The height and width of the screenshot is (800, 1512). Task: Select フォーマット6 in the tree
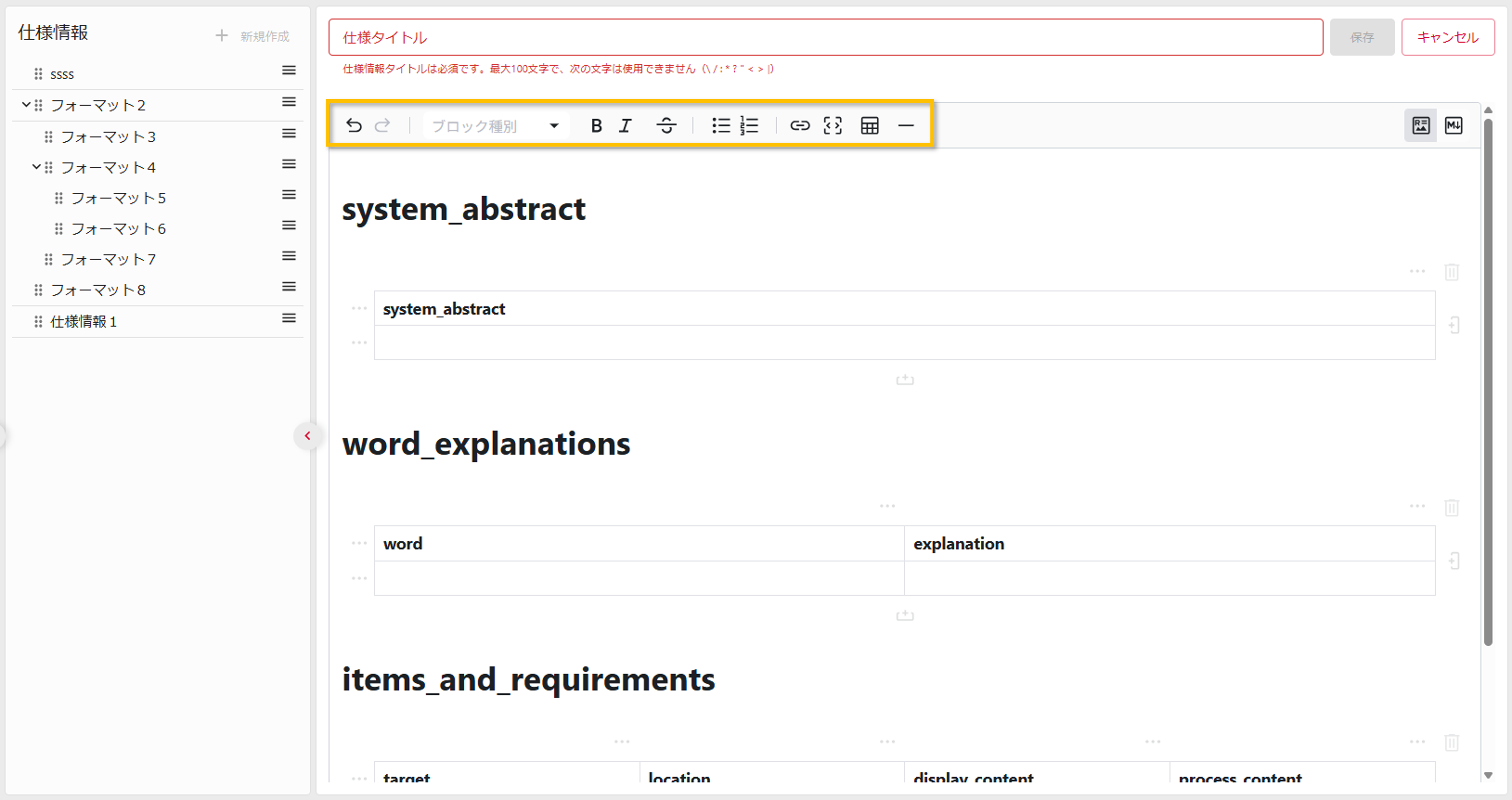[119, 229]
